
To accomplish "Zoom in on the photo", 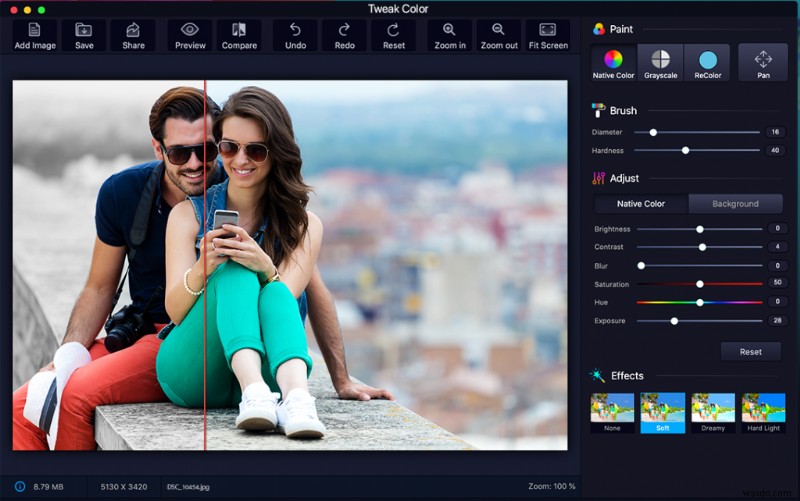I will pos(449,36).
